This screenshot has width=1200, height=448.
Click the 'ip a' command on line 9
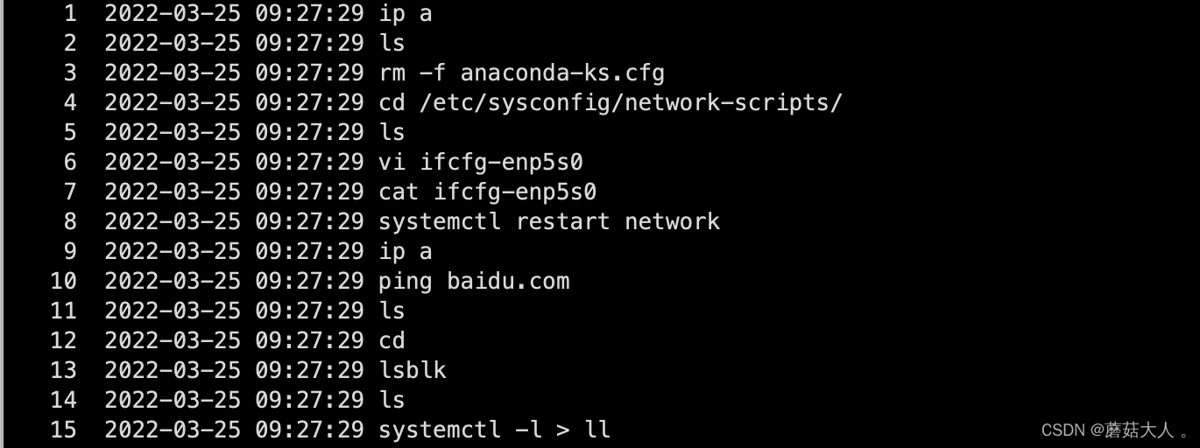(x=406, y=251)
